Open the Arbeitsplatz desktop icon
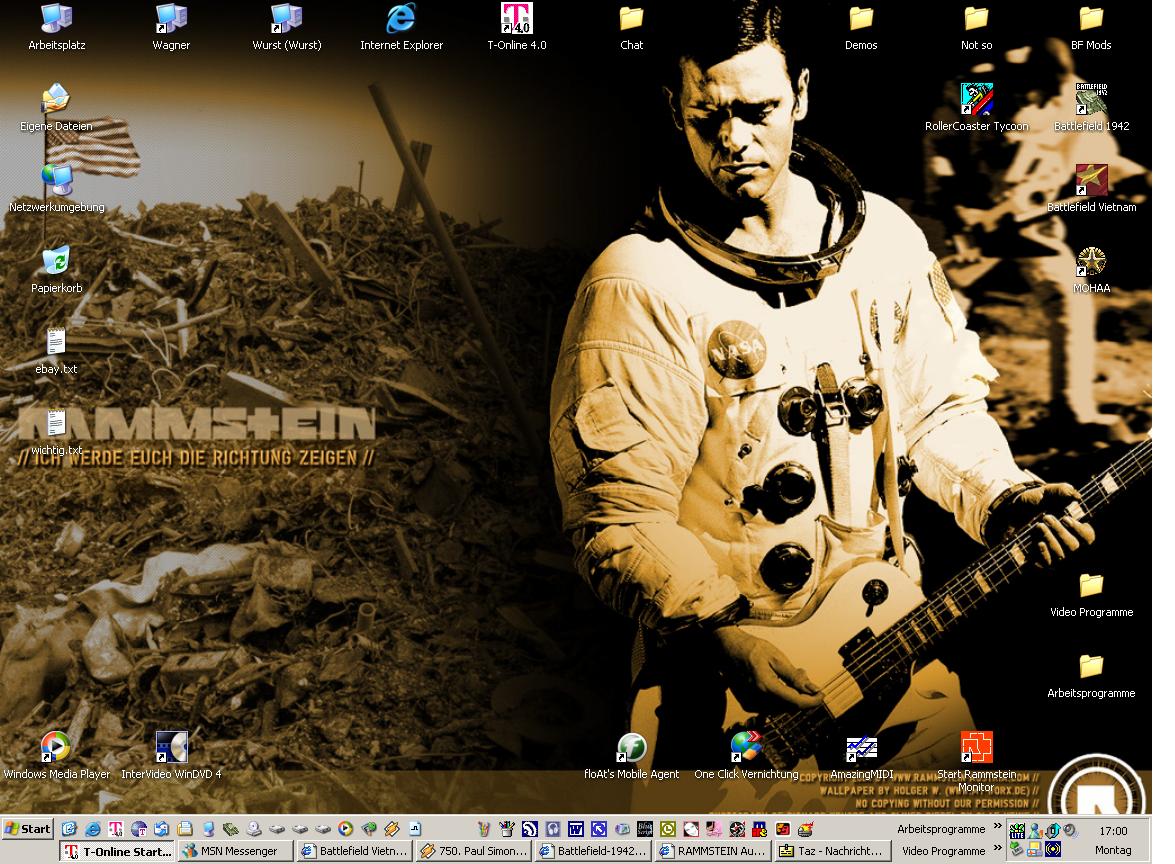 coord(56,27)
